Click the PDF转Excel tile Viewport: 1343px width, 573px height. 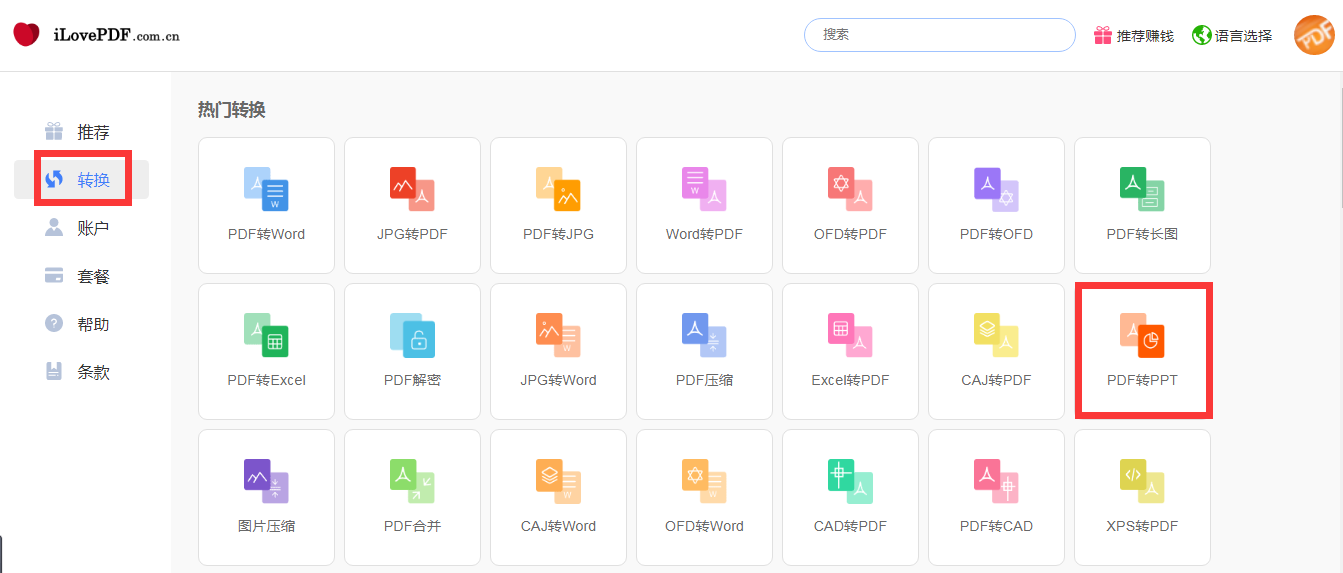(x=266, y=351)
